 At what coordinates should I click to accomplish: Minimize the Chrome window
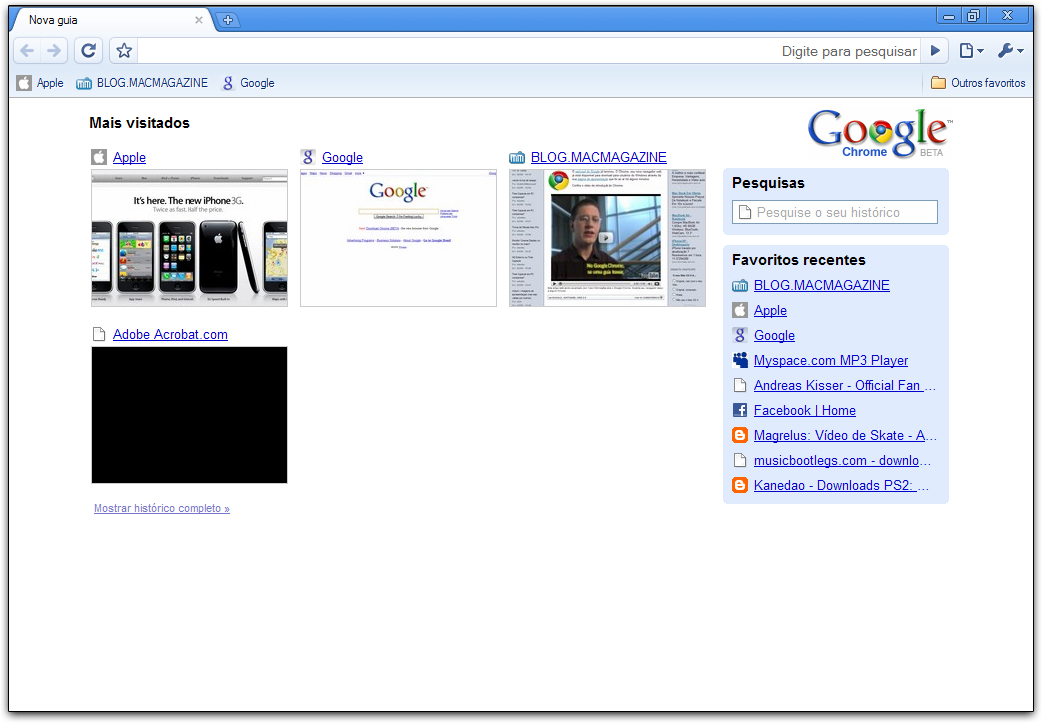(x=949, y=16)
